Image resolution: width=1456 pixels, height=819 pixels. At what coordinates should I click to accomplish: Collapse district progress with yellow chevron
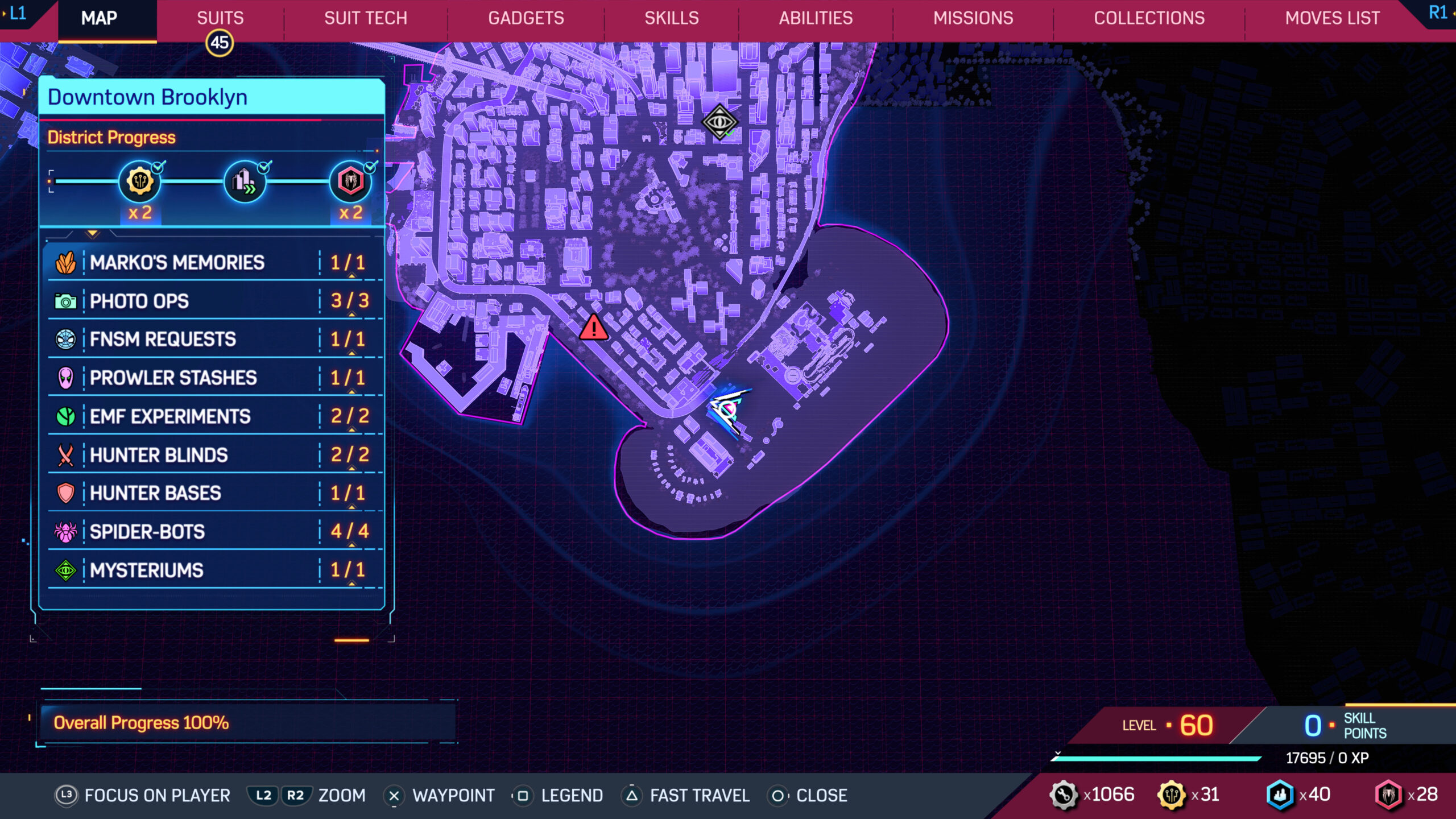click(x=92, y=233)
